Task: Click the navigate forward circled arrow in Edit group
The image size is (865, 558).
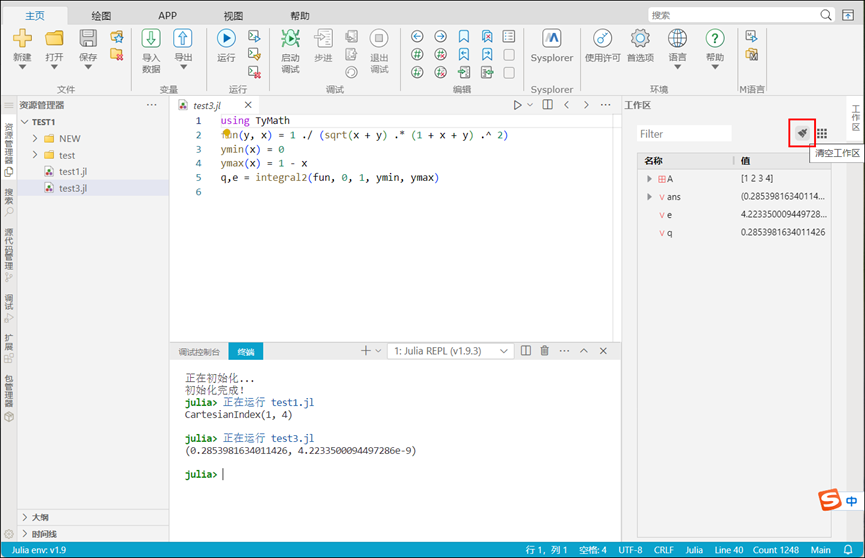Action: (x=440, y=36)
